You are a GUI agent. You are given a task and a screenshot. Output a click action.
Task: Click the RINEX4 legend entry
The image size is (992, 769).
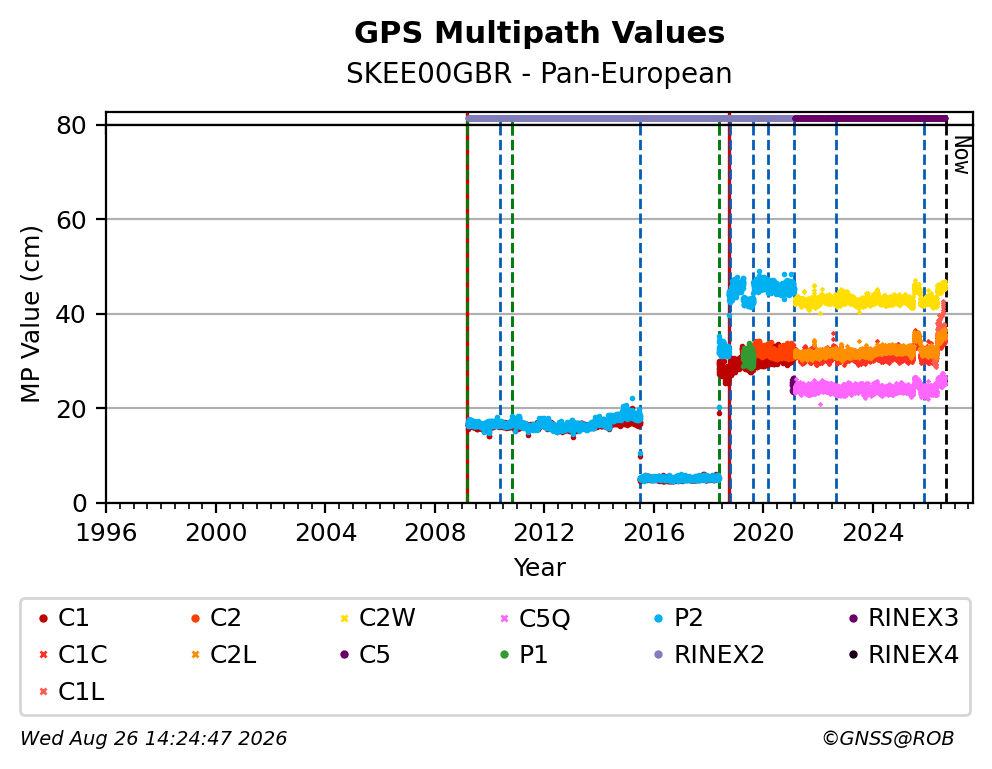click(903, 655)
